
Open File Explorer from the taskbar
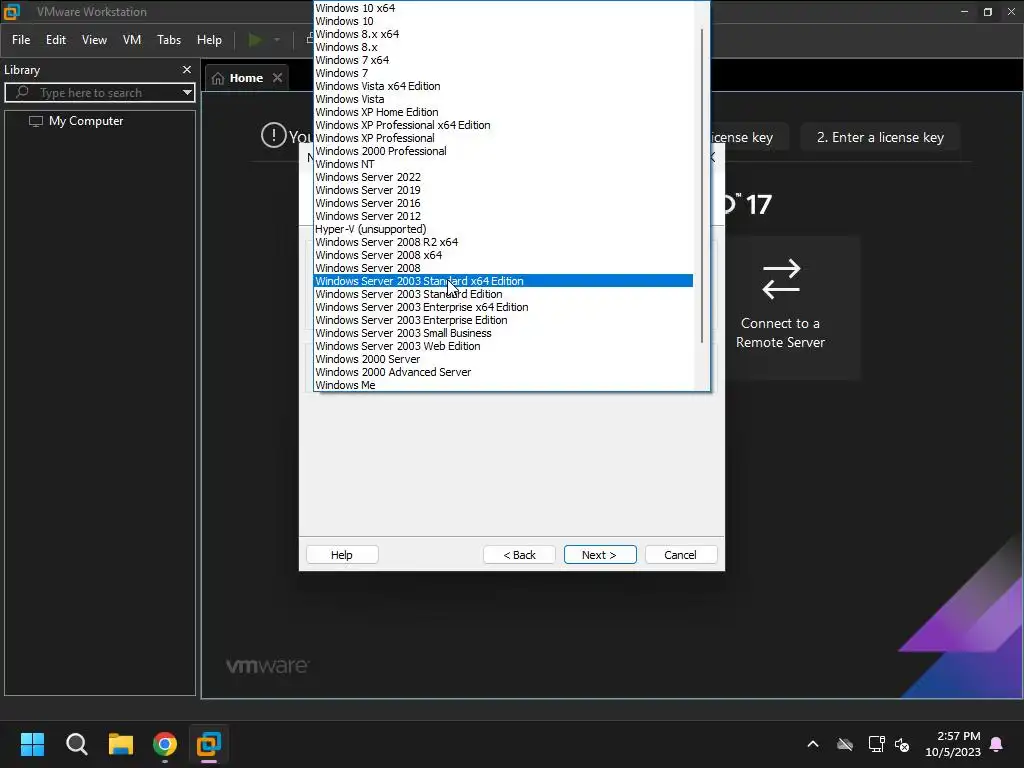[x=121, y=744]
